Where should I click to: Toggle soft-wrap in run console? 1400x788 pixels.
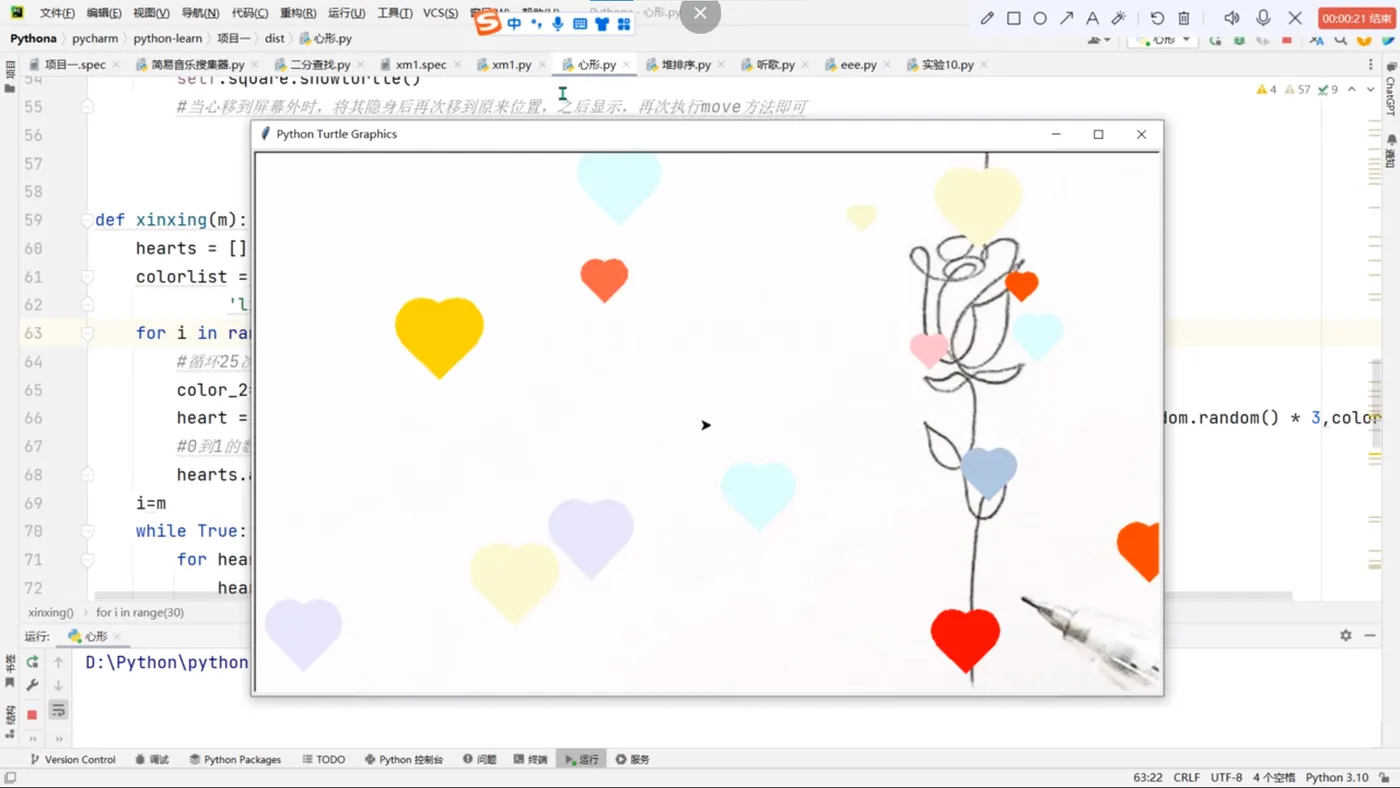pos(59,710)
